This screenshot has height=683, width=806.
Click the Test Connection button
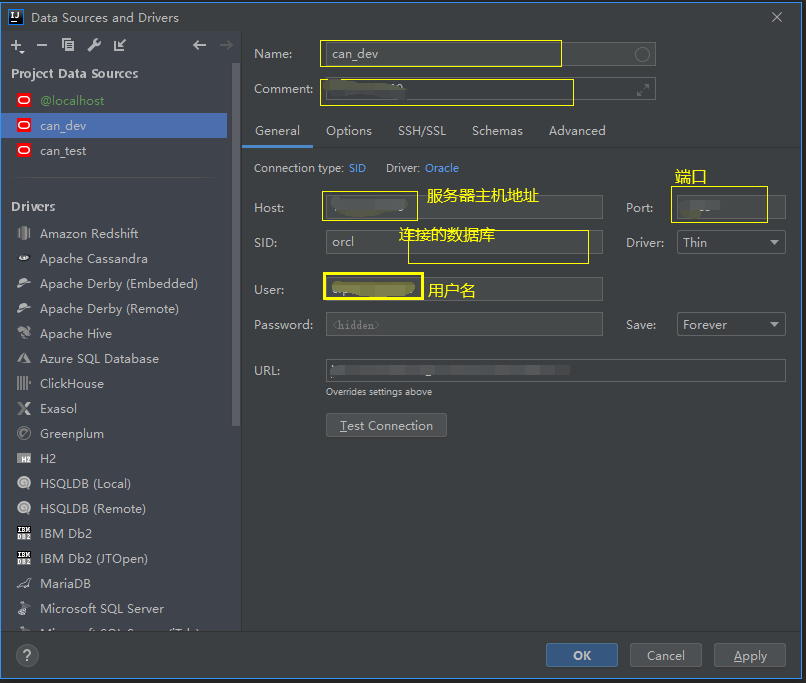386,426
